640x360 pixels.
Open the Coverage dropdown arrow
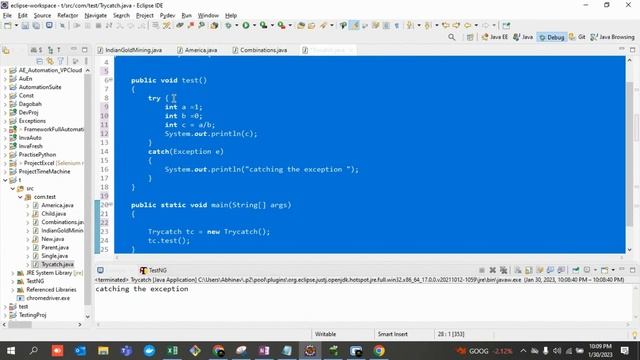[x=272, y=25]
